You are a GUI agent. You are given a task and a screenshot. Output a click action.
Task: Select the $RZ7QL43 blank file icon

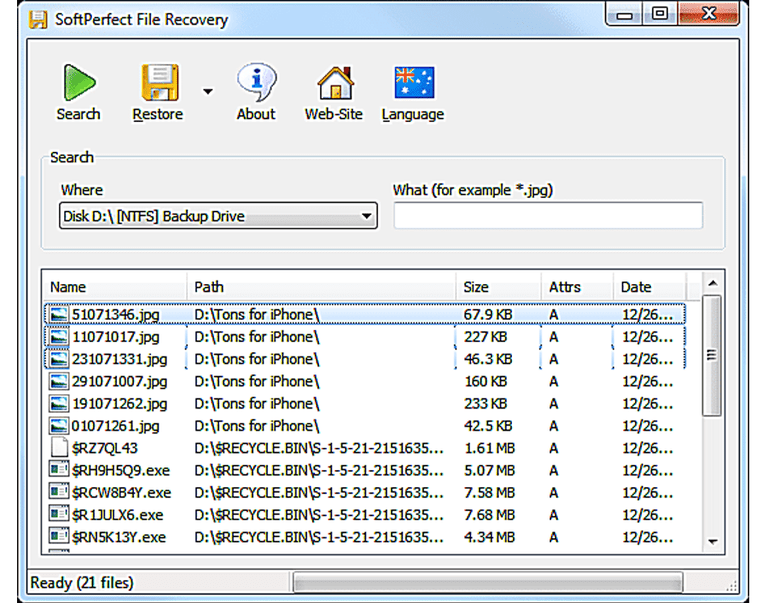pos(59,448)
